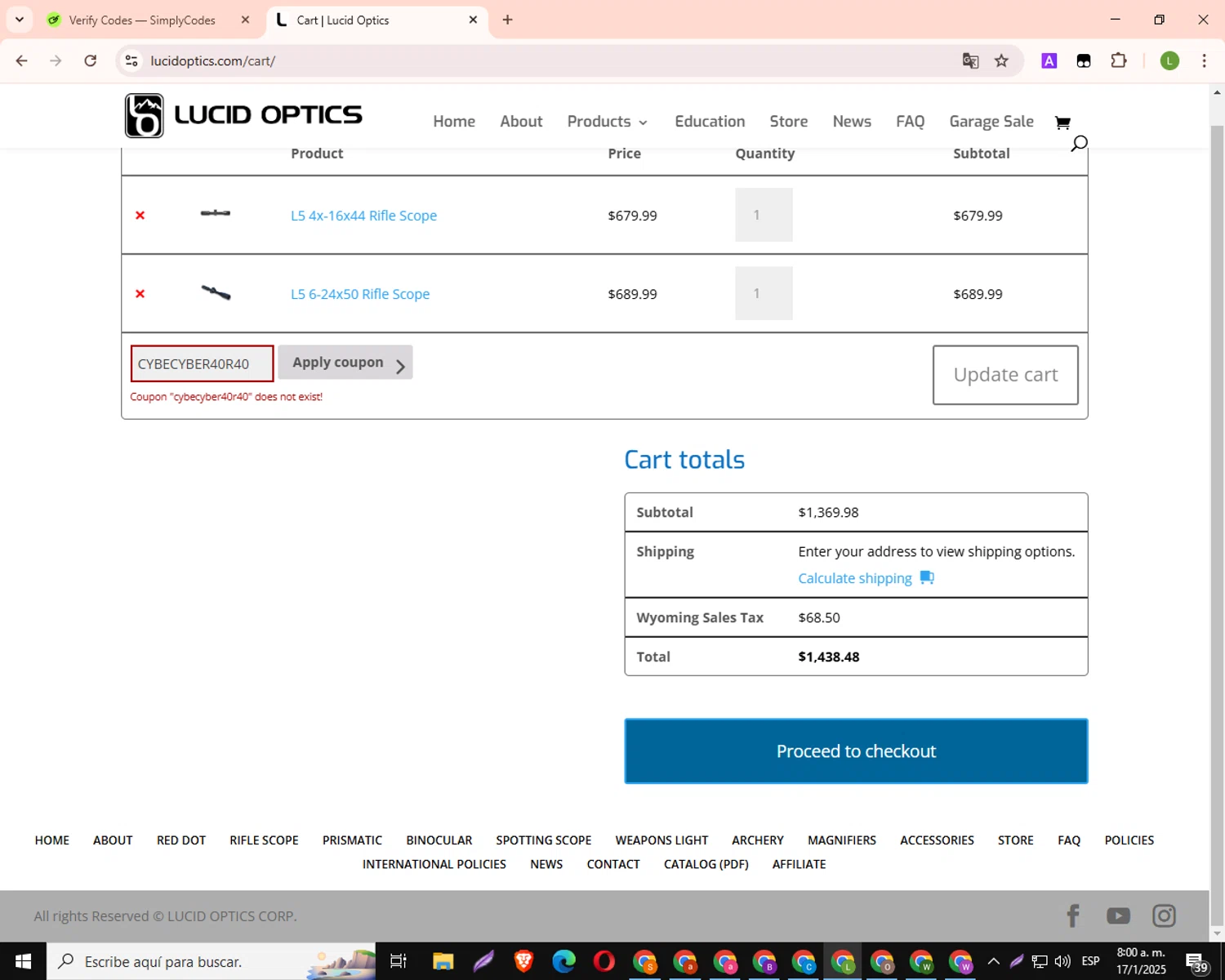The width and height of the screenshot is (1225, 980).
Task: Open Lucid Optics YouTube channel icon
Action: (1118, 916)
